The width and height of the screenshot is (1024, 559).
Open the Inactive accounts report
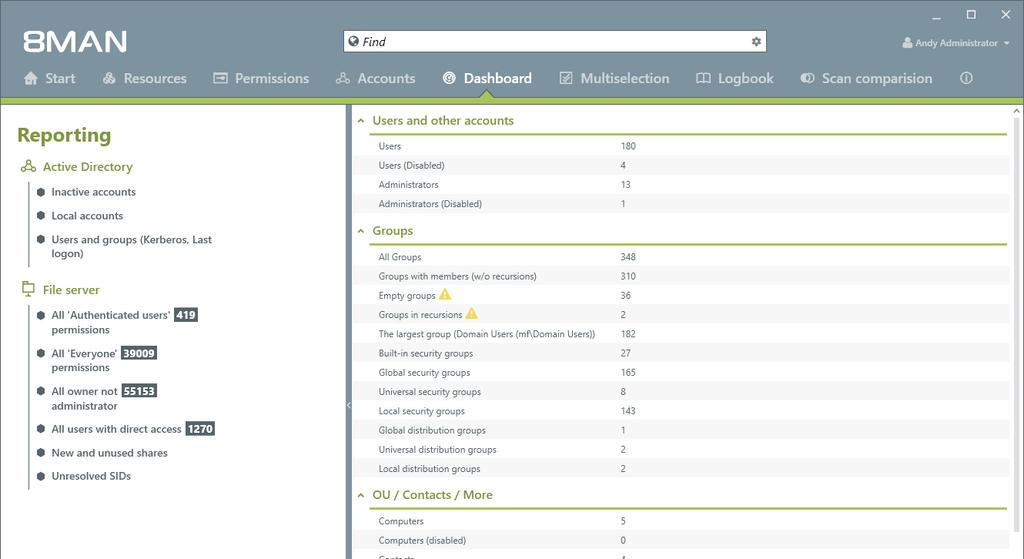93,192
